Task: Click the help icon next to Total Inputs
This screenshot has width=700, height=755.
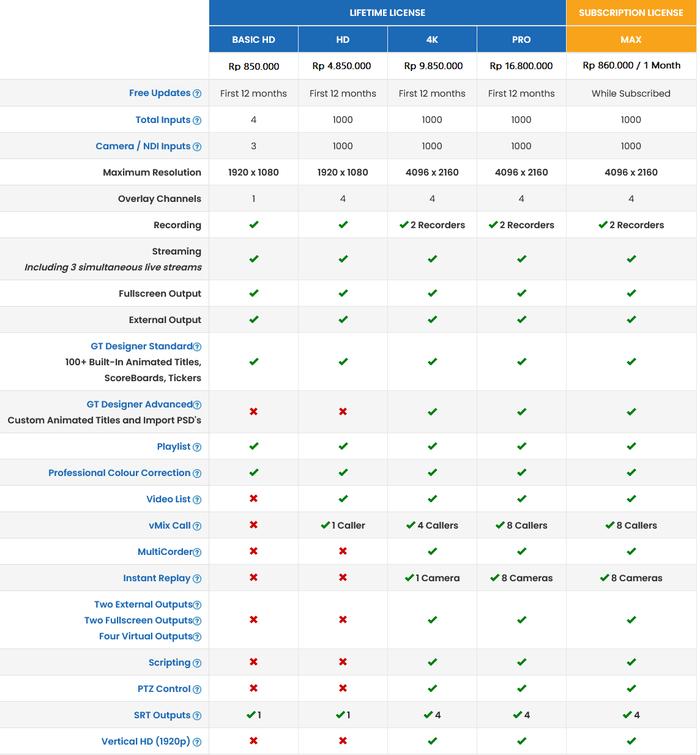Action: pos(197,120)
